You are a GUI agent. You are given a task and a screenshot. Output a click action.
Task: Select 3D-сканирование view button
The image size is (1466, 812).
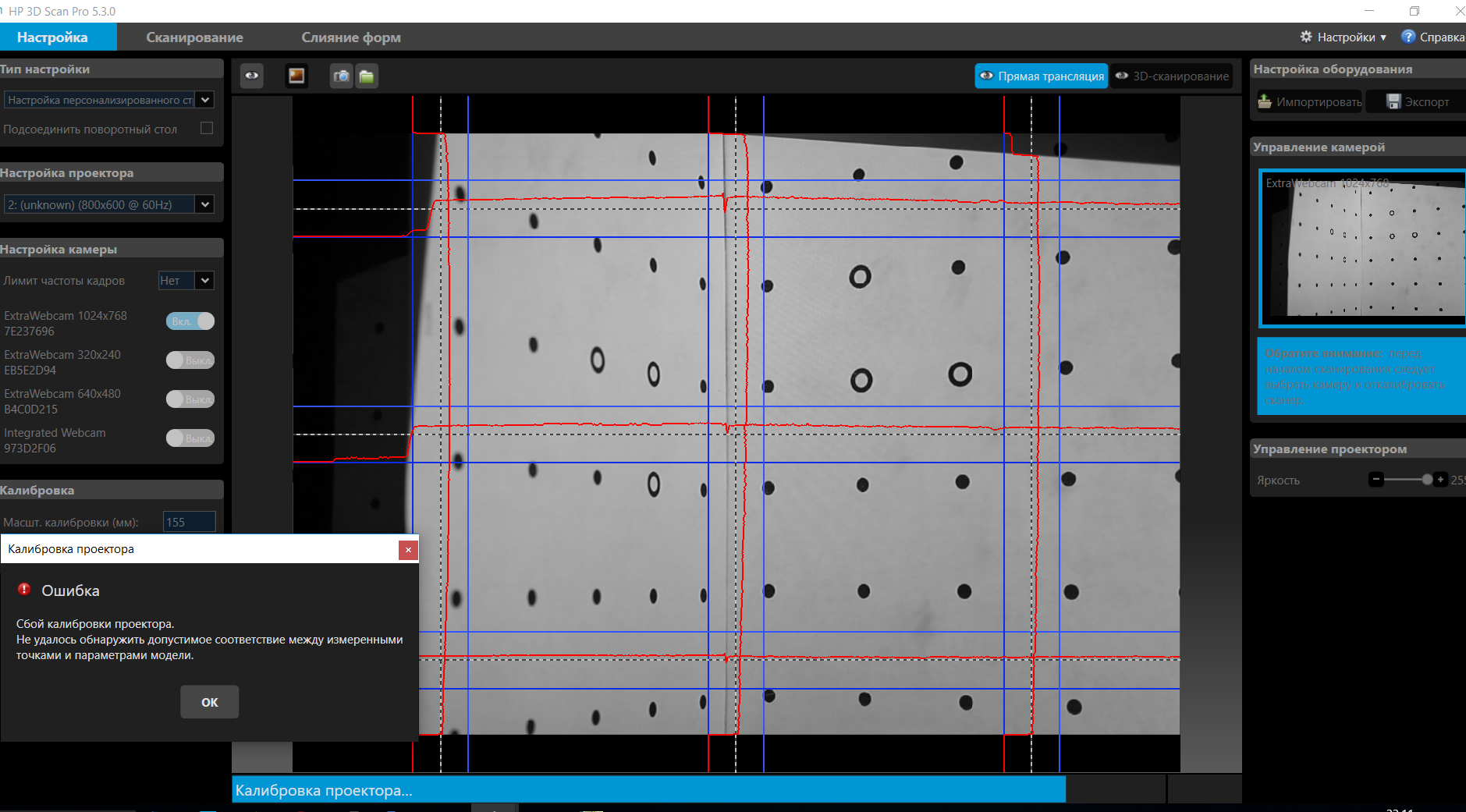tap(1172, 76)
